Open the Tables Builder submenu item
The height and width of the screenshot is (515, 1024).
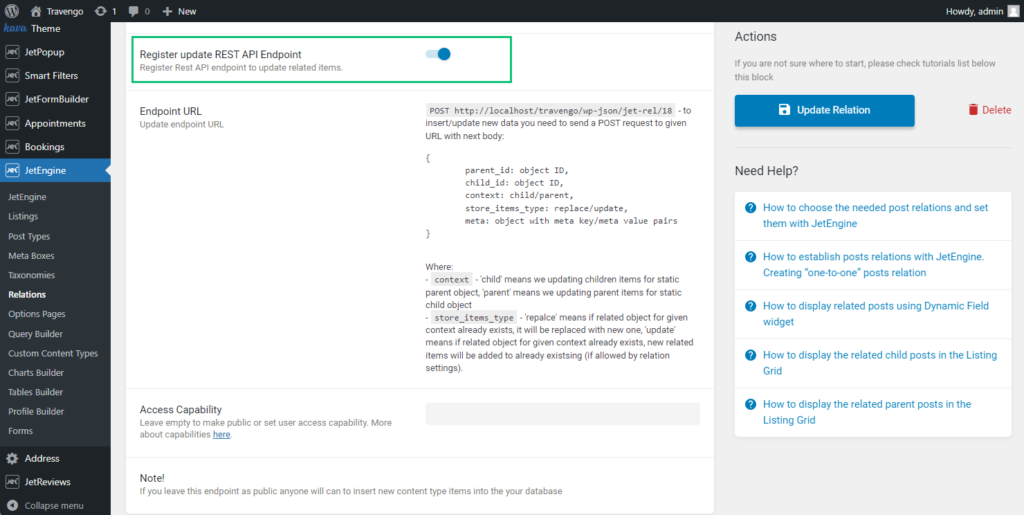coord(35,392)
